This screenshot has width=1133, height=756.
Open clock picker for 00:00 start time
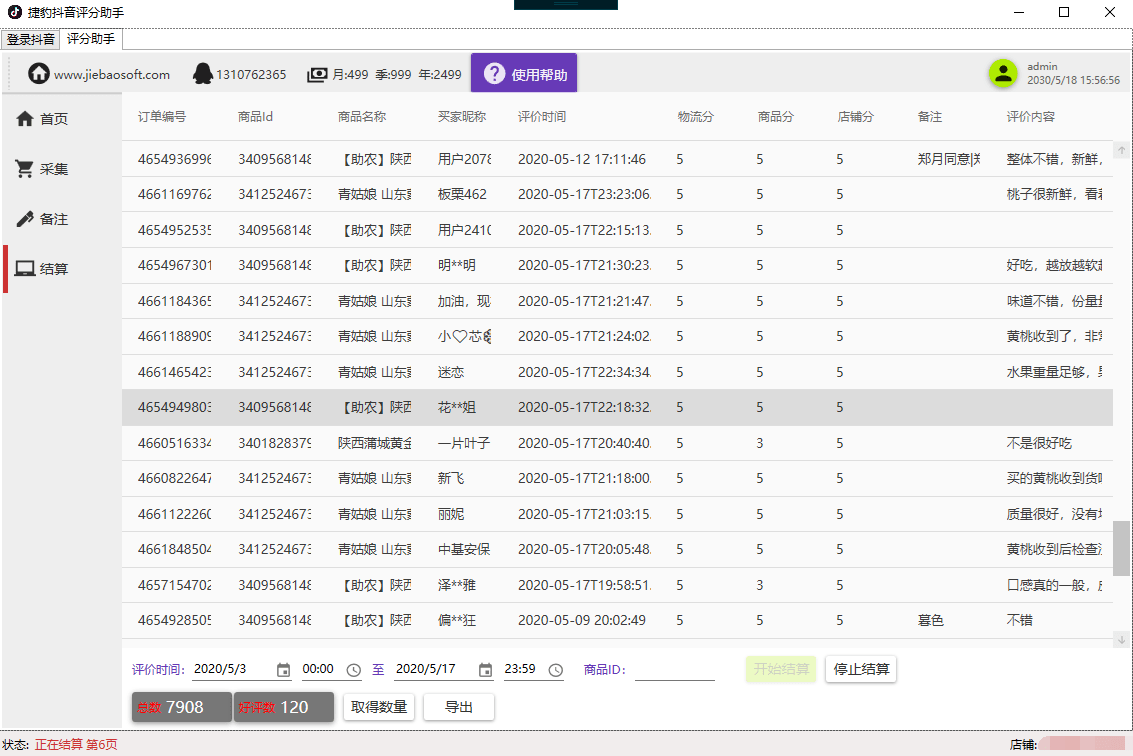(353, 670)
